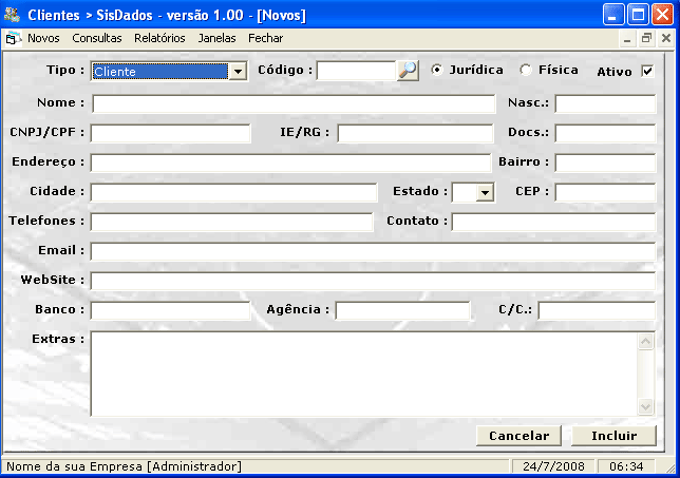Minimize the main SisDados window
This screenshot has height=478, width=680.
point(613,15)
